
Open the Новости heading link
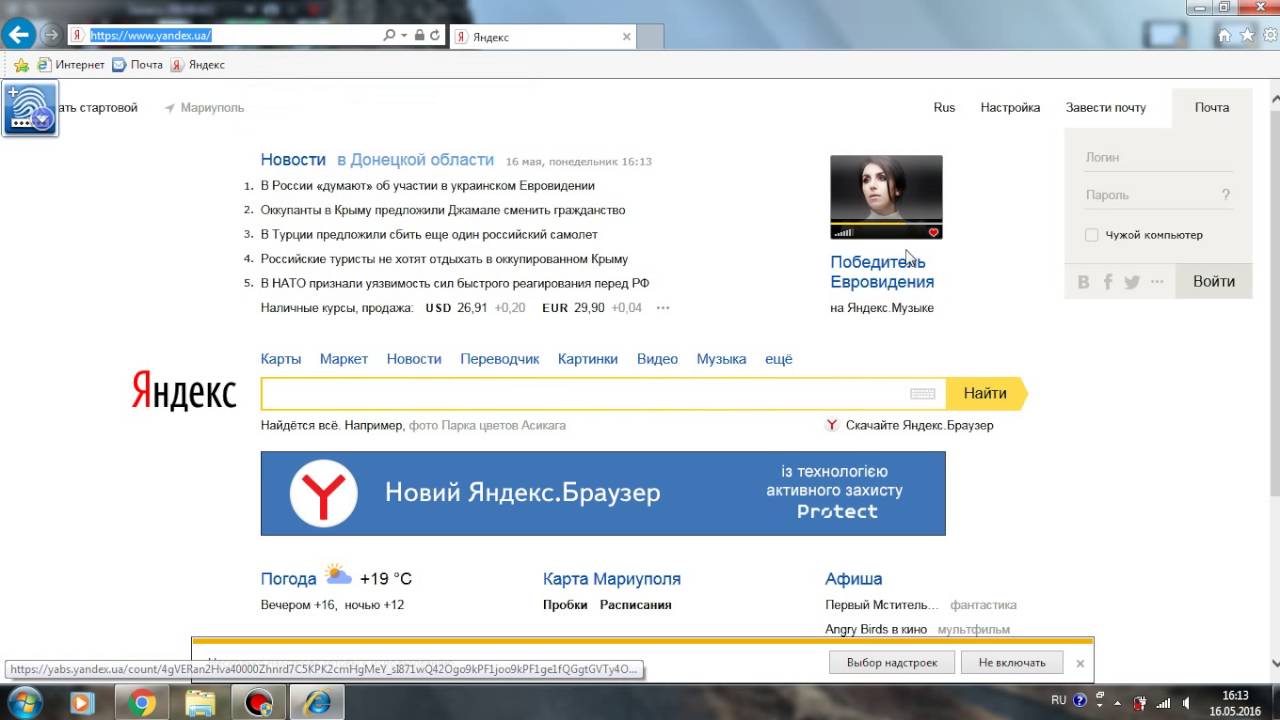point(293,160)
